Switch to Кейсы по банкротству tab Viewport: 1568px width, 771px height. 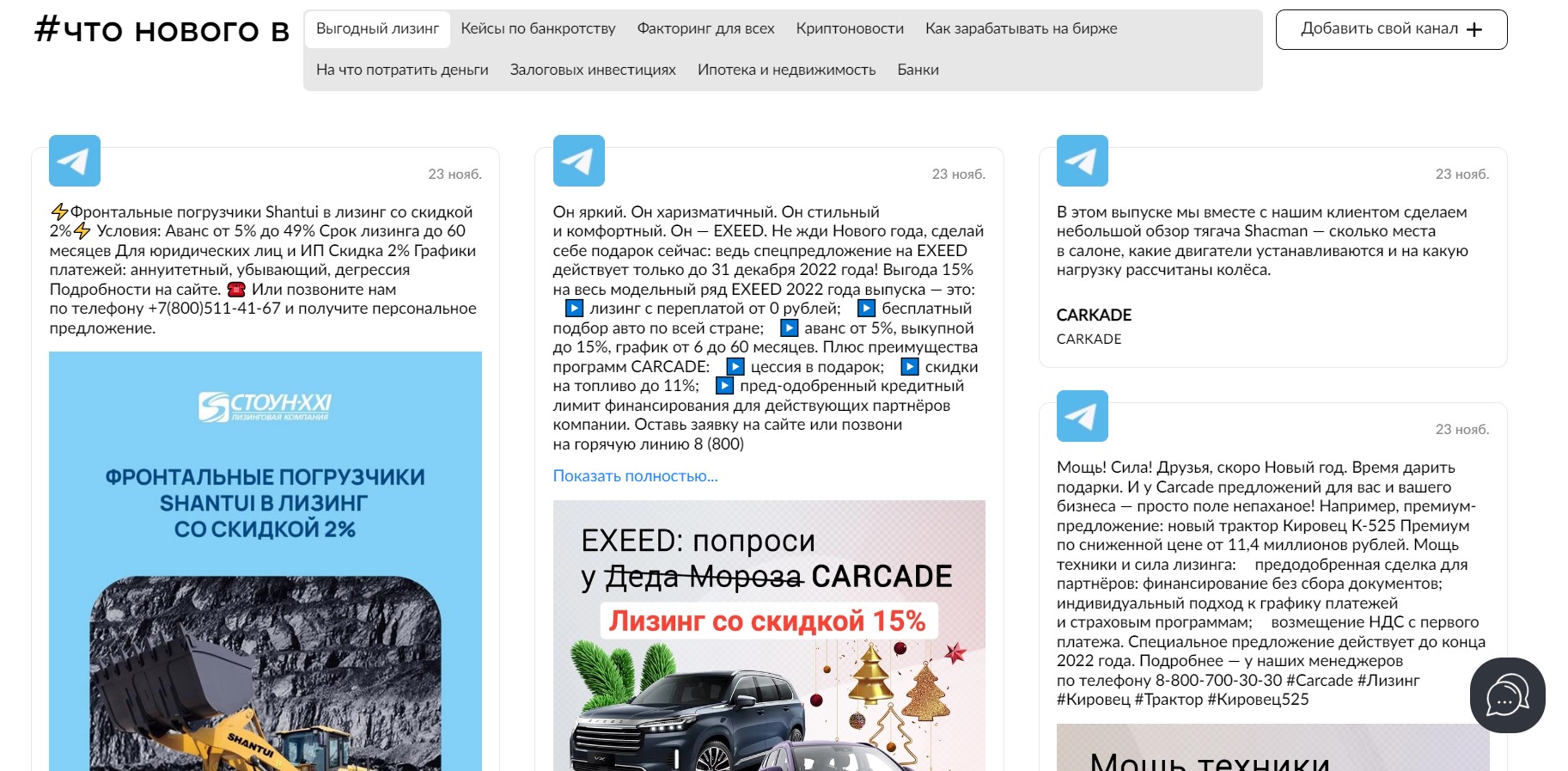click(x=538, y=29)
